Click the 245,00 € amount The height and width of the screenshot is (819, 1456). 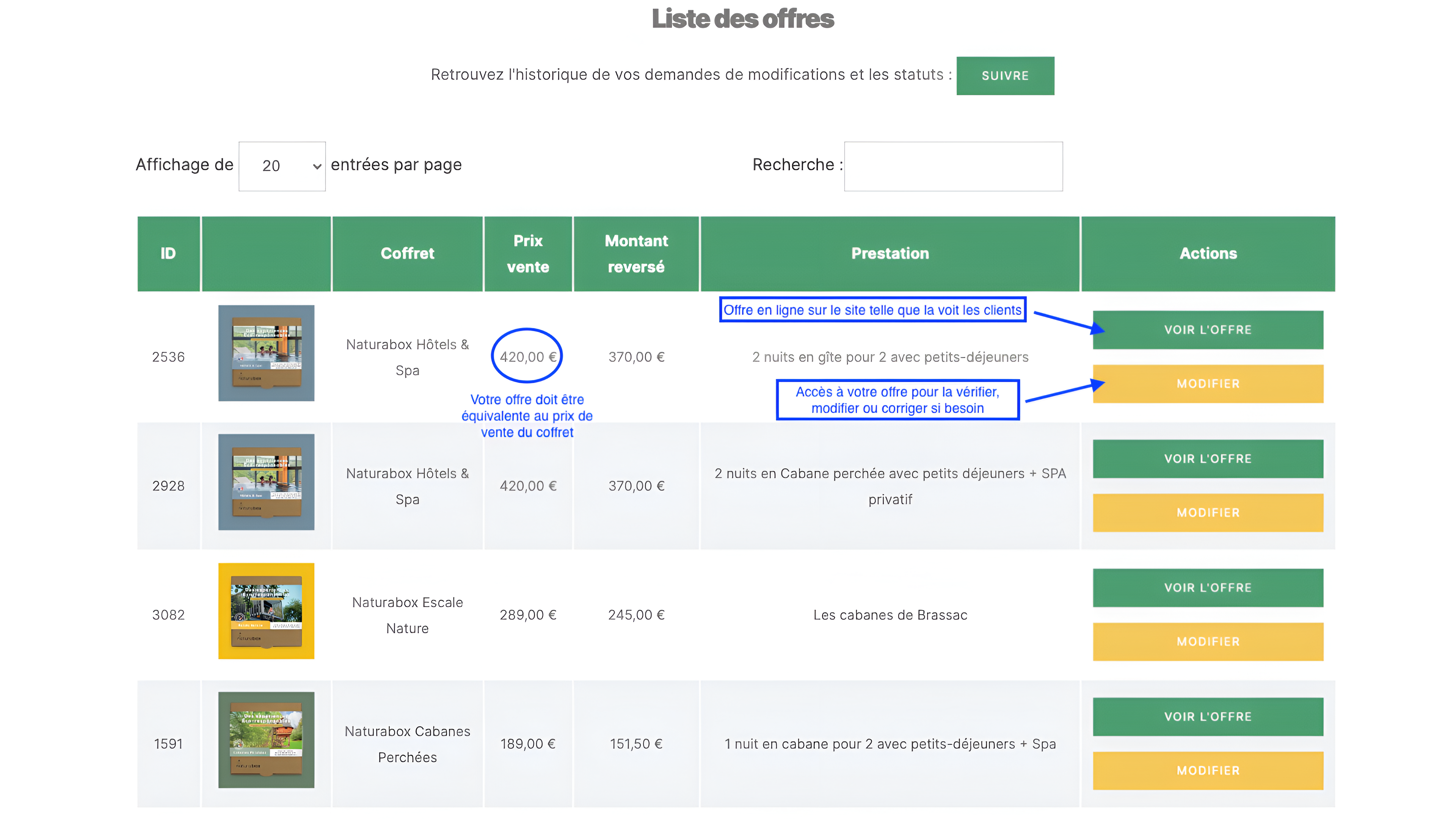[637, 615]
